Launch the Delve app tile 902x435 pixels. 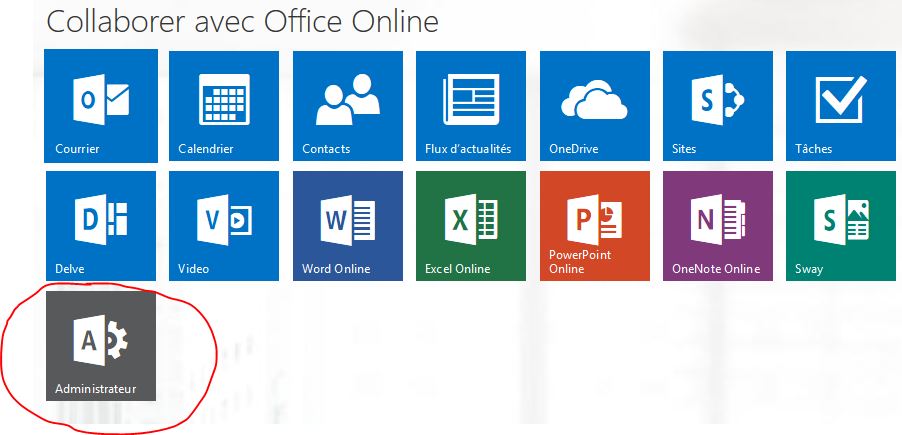(101, 225)
